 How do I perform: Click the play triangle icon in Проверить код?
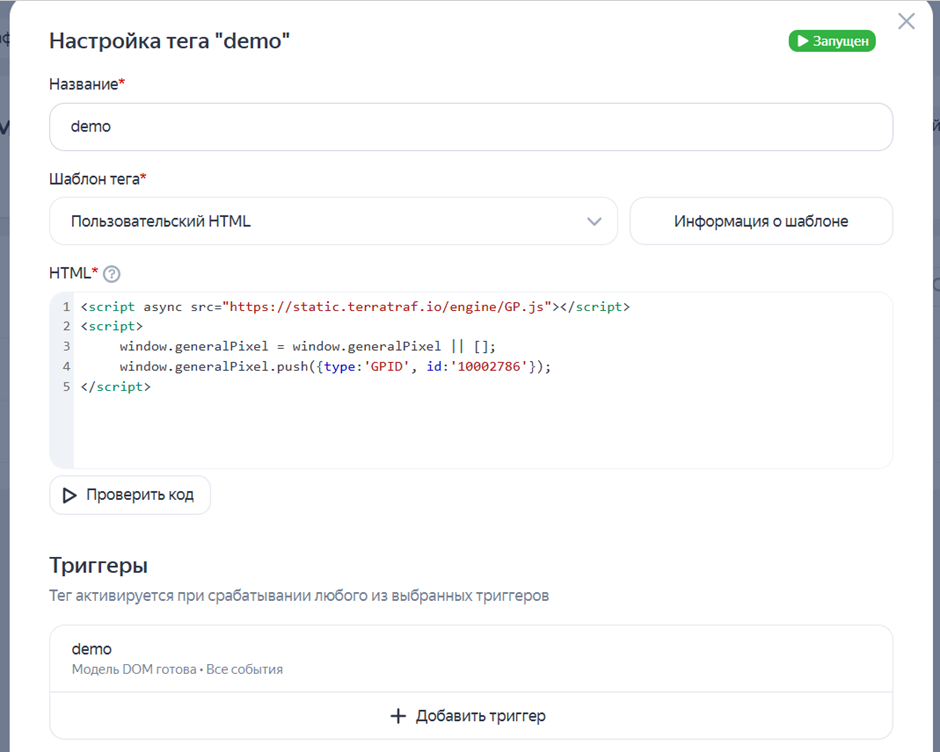[70, 495]
